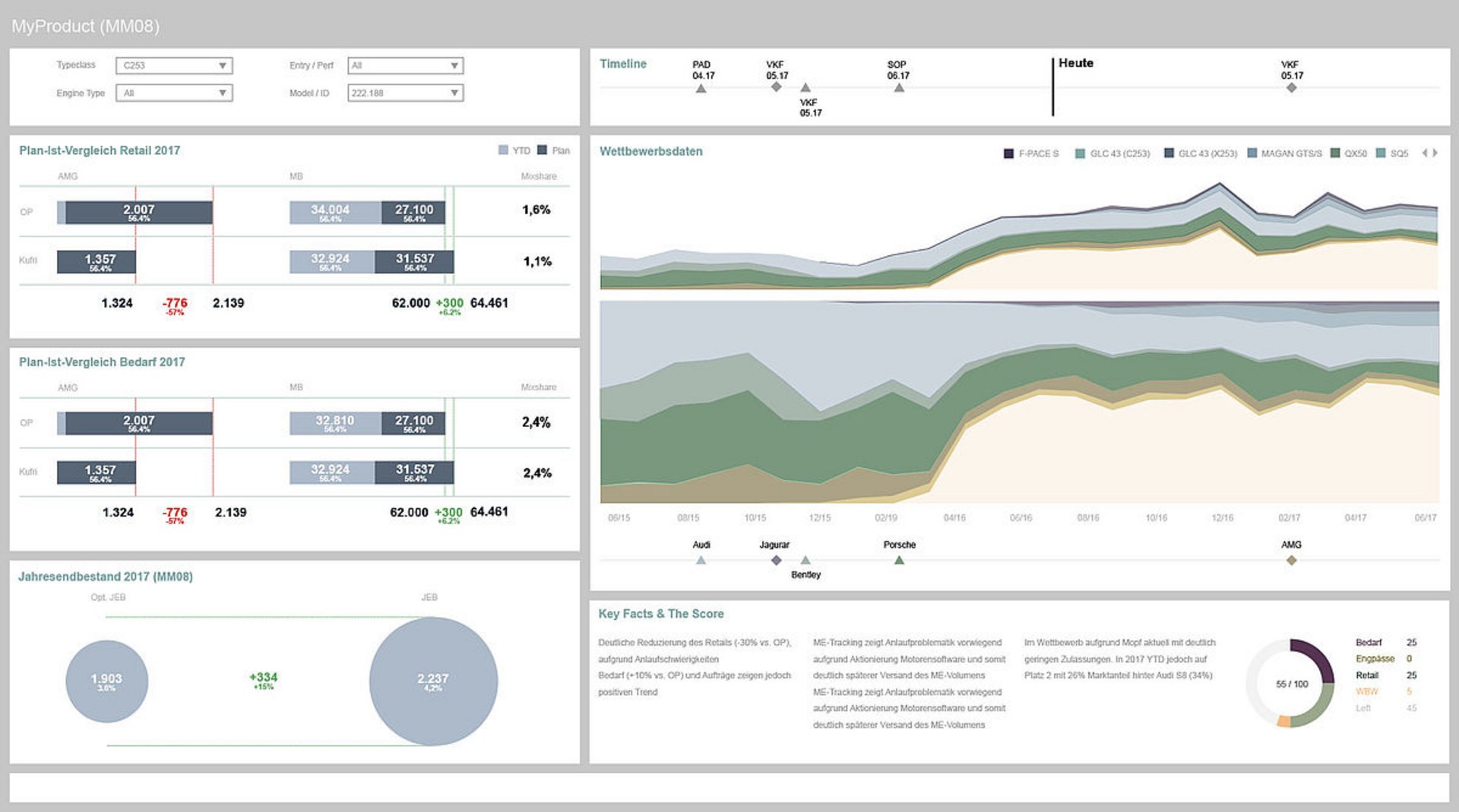Open the Typeclass dropdown showing C253
Viewport: 1459px width, 812px height.
tap(174, 66)
